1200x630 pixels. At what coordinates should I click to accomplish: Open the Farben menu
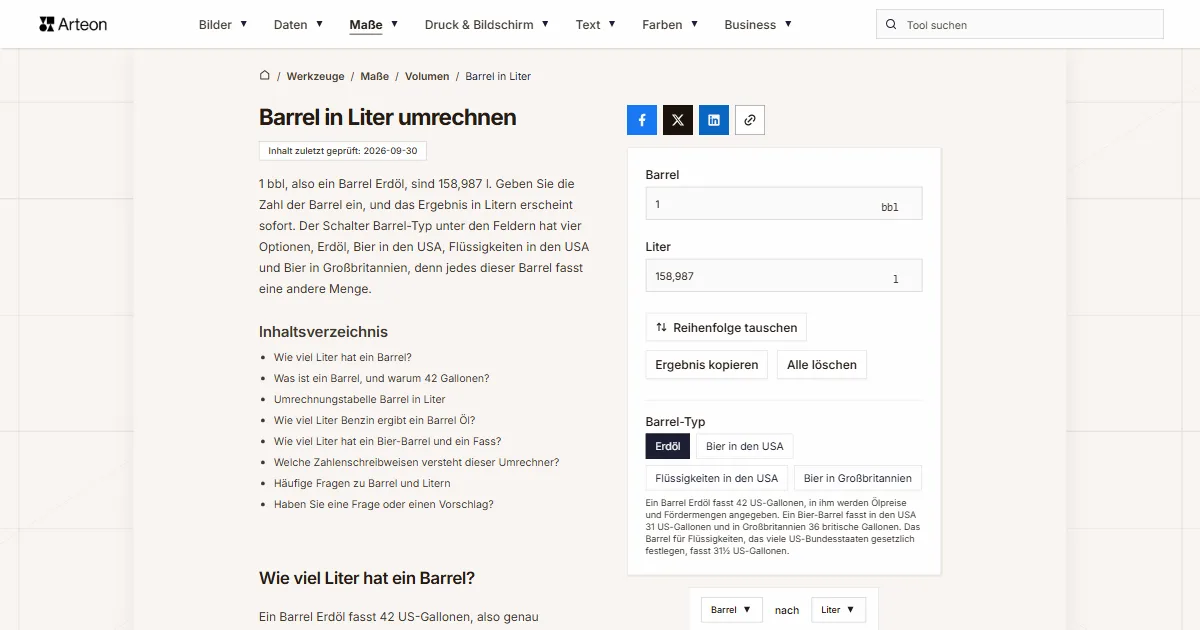coord(670,25)
